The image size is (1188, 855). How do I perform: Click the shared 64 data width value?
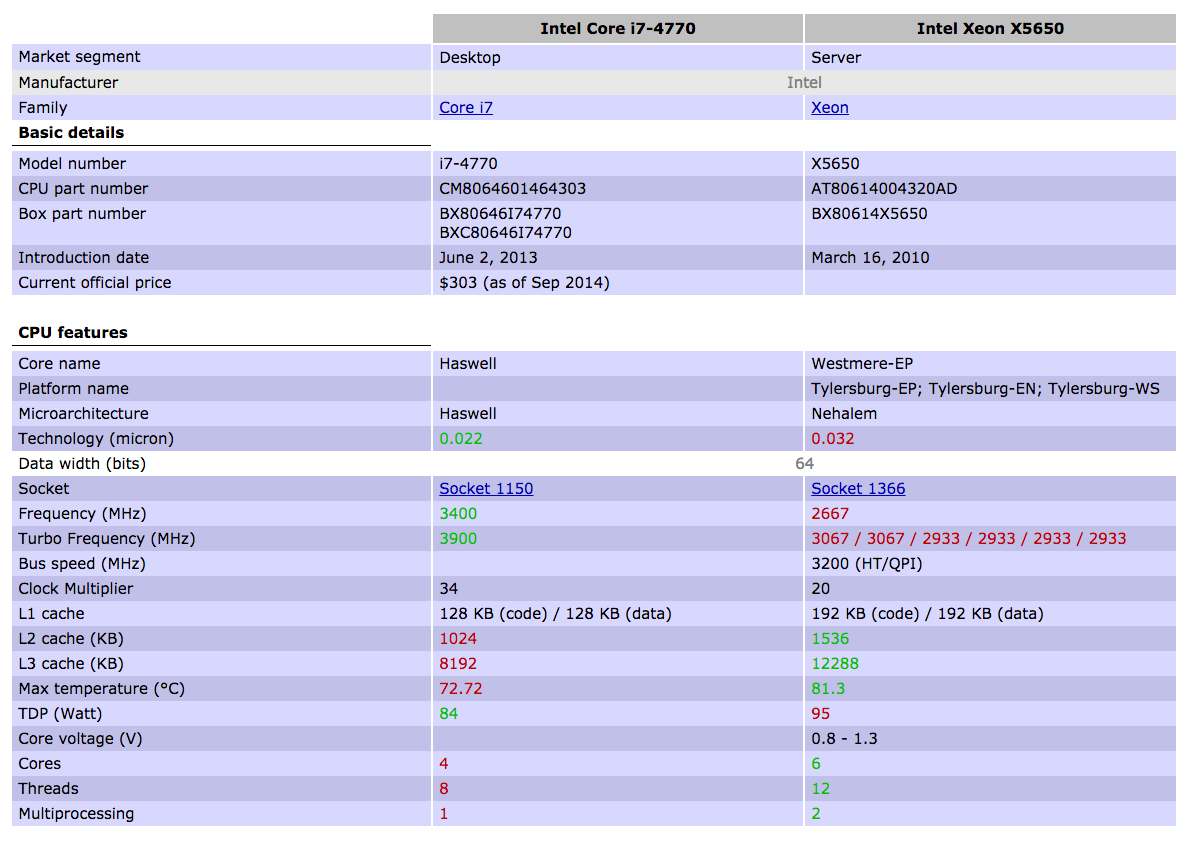point(804,464)
